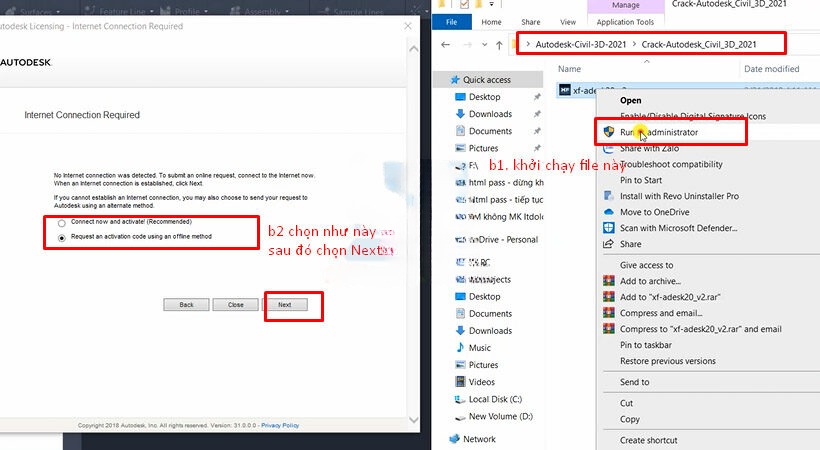This screenshot has width=820, height=450.
Task: Open Profile dropdown in Civil 3D ribbon
Action: click(x=207, y=11)
